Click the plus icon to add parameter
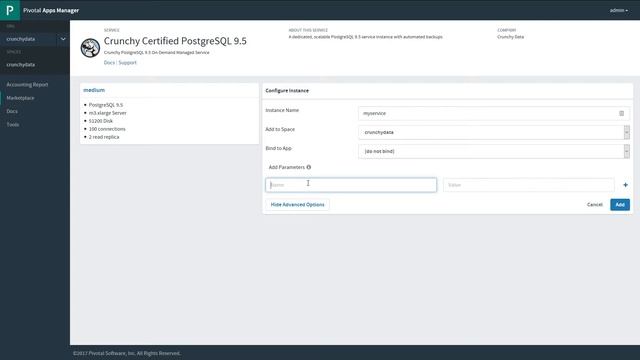The width and height of the screenshot is (640, 360). pos(625,185)
